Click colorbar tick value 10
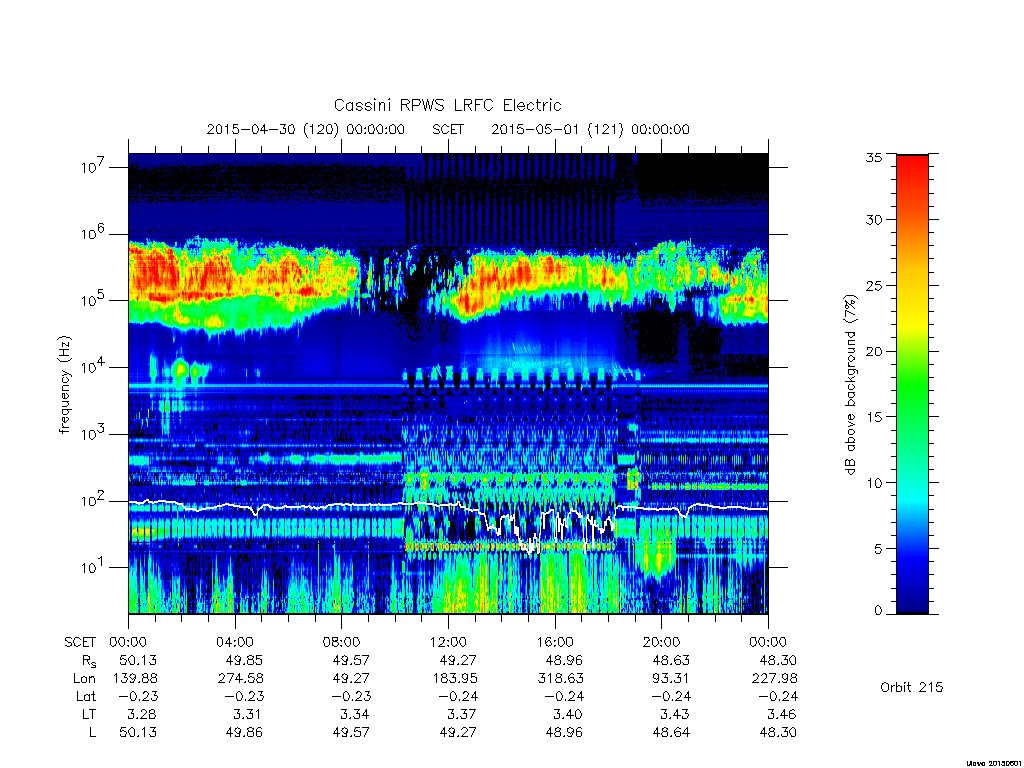Viewport: 1024px width, 768px height. 873,483
